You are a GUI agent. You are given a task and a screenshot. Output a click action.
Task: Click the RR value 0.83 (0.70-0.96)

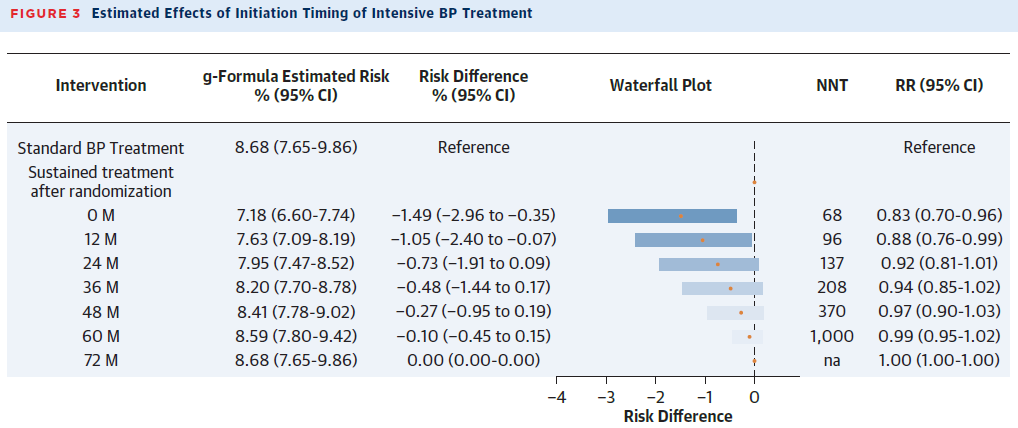[x=939, y=216]
